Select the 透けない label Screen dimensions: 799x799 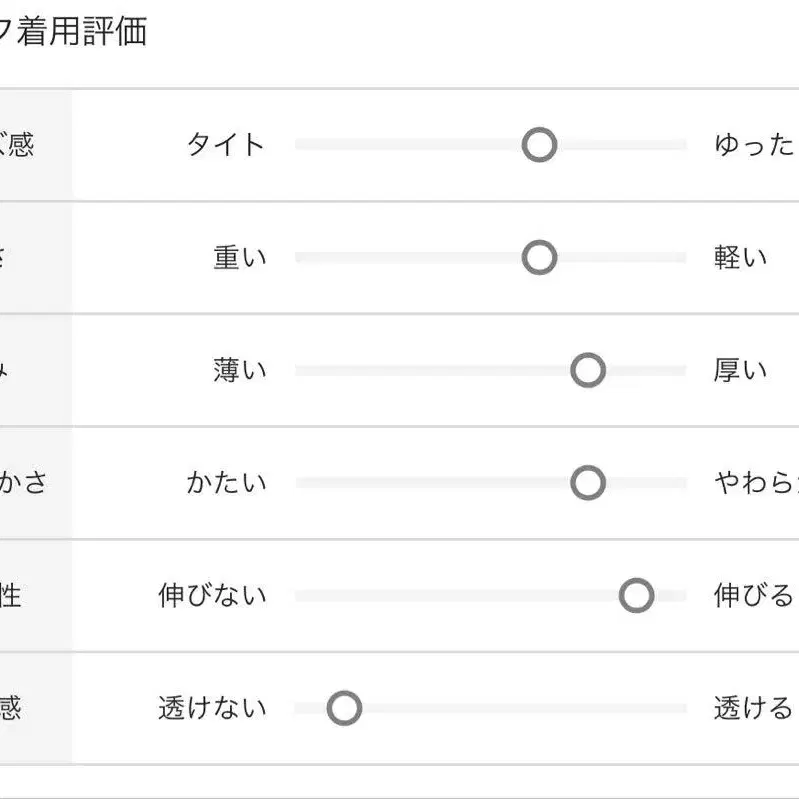click(x=212, y=709)
